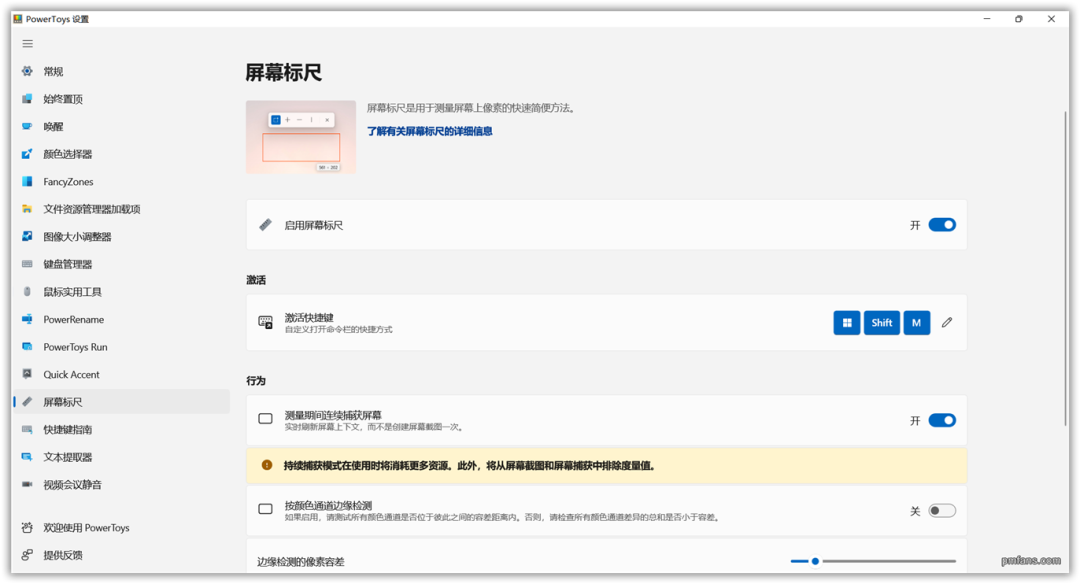1080x584 pixels.
Task: Click the 激活 section header
Action: (x=256, y=280)
